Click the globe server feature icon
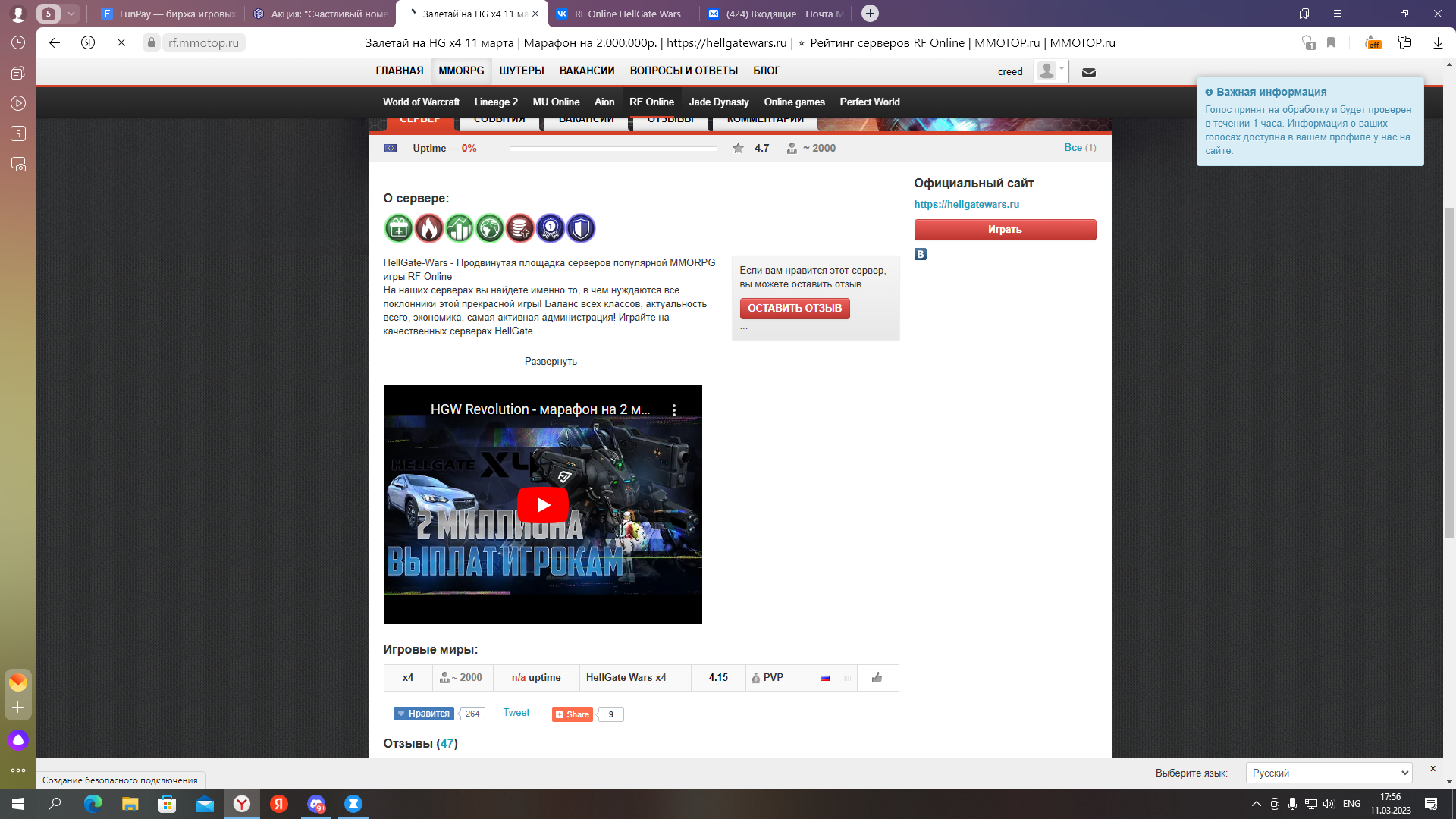This screenshot has width=1456, height=819. point(489,228)
